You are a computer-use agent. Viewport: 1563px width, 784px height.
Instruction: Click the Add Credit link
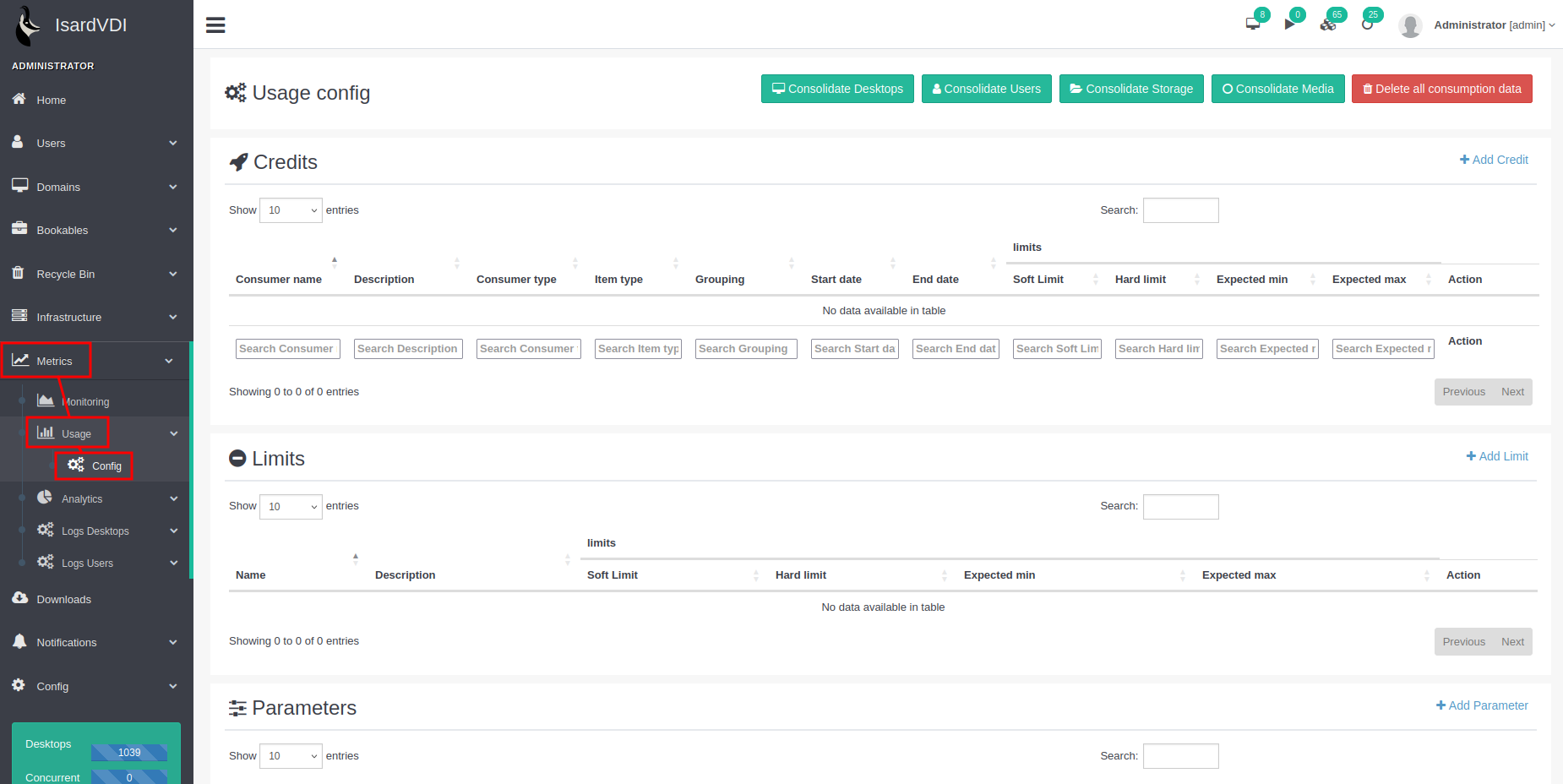pos(1493,160)
